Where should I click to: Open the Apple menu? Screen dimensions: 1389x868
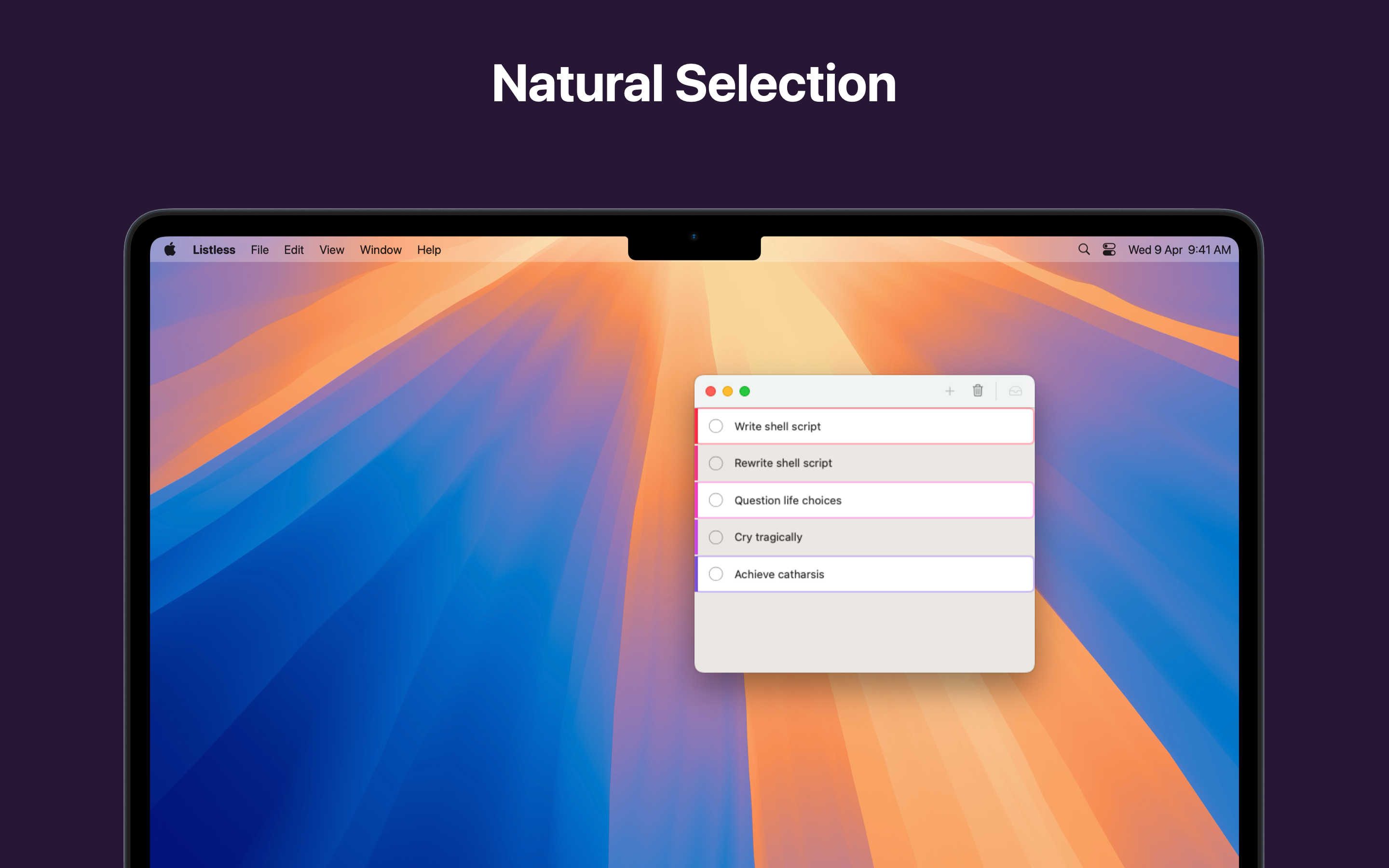170,249
